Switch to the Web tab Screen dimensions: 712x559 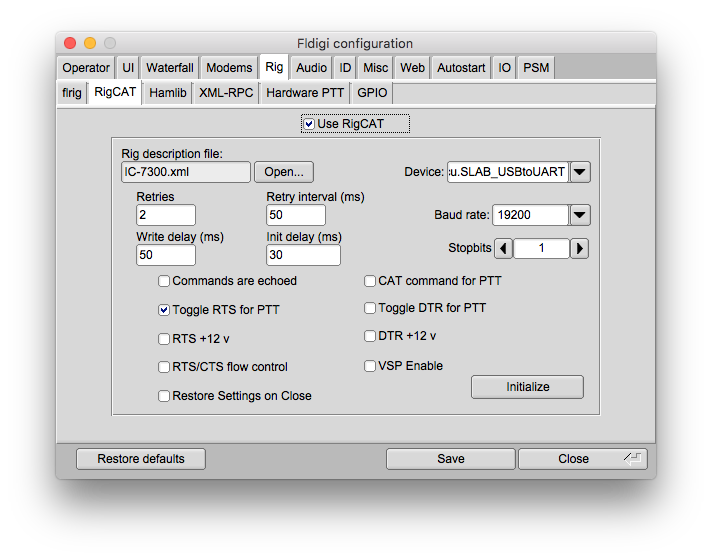[412, 68]
